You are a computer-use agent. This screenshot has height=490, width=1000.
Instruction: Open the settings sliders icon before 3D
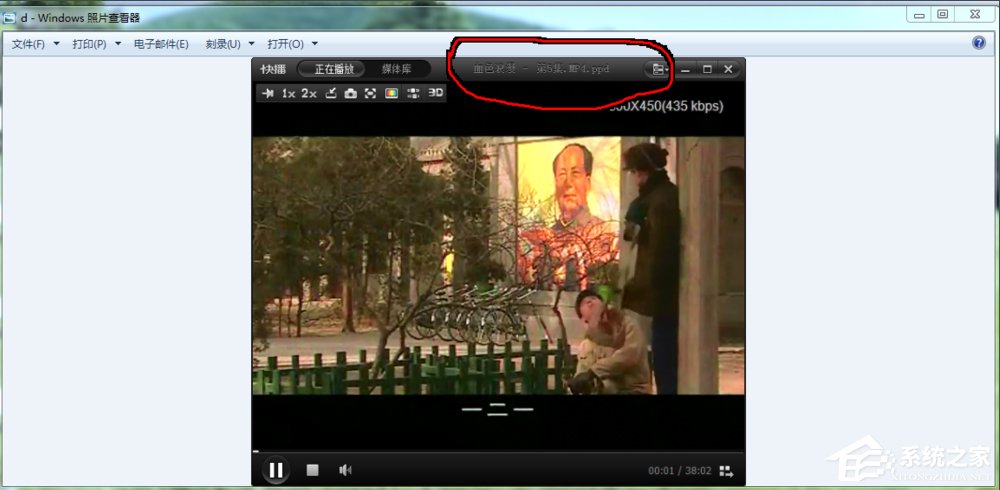tap(413, 93)
